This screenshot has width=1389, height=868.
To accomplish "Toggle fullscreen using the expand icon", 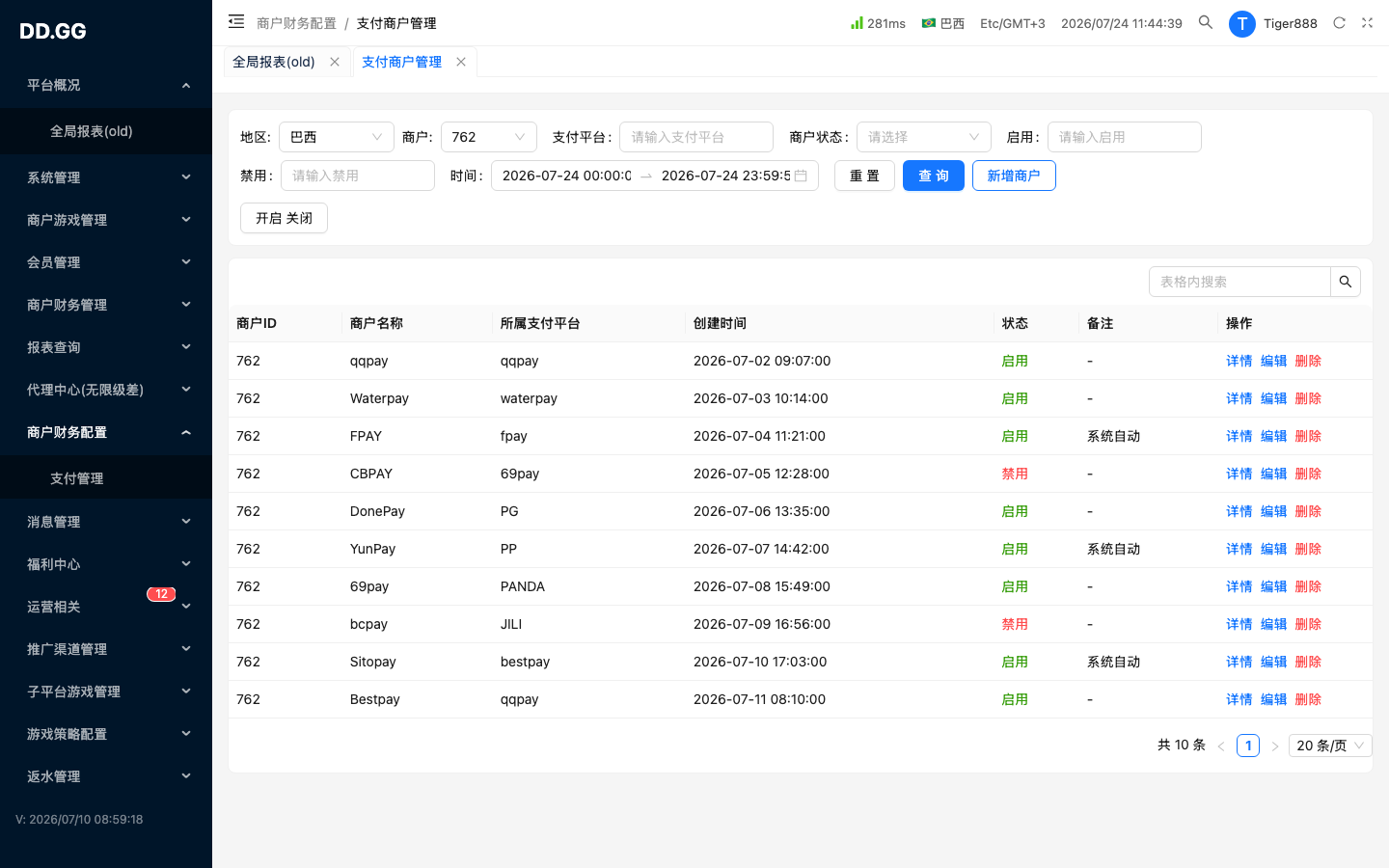I will point(1367,23).
